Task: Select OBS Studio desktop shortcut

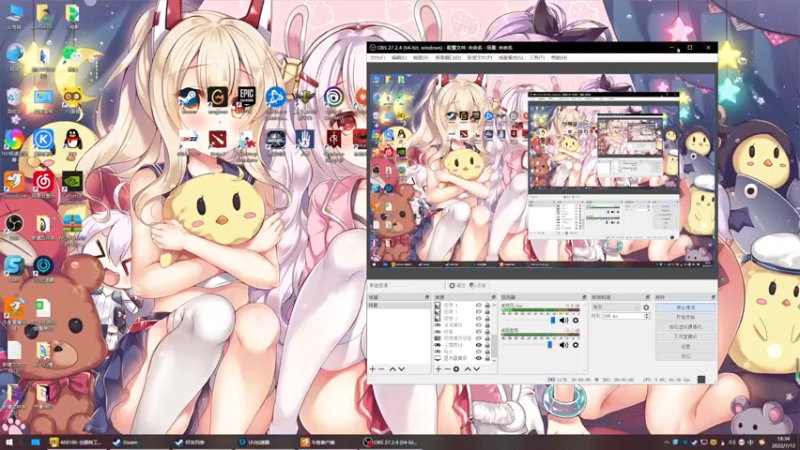Action: 14,226
